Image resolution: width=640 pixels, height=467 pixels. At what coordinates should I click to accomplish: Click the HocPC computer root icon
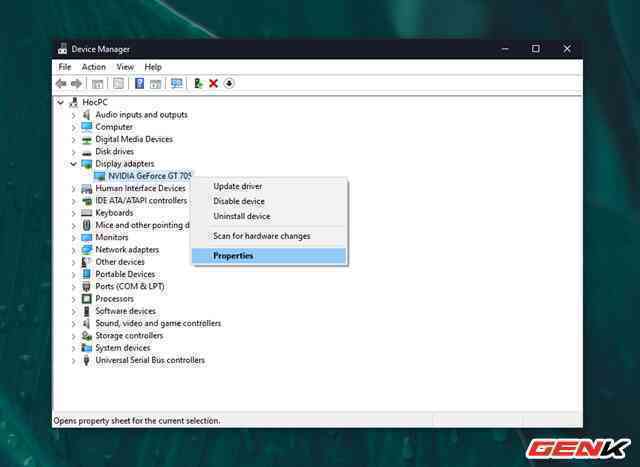[74, 102]
